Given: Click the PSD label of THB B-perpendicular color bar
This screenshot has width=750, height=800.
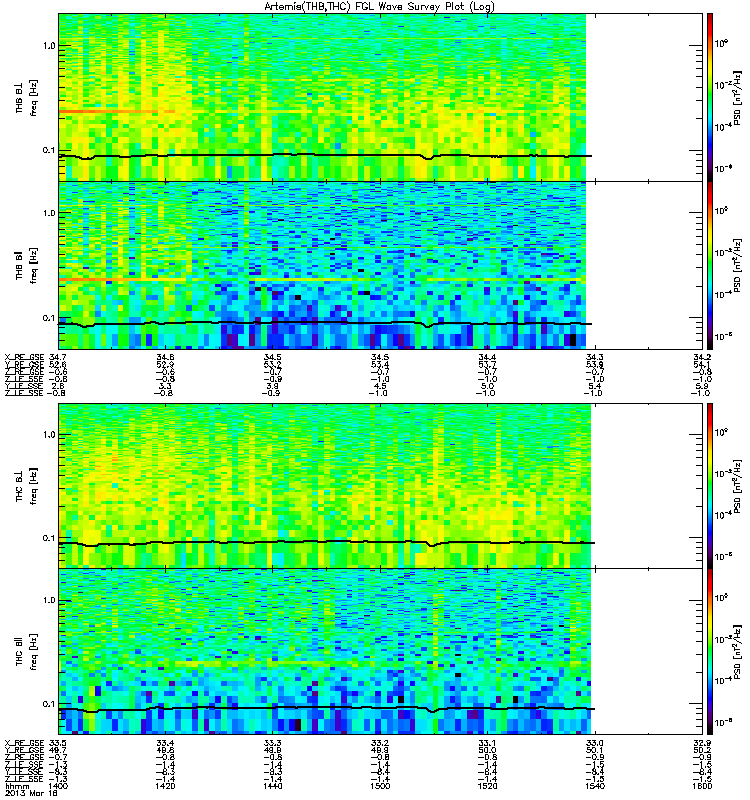Looking at the screenshot, I should click(x=737, y=97).
